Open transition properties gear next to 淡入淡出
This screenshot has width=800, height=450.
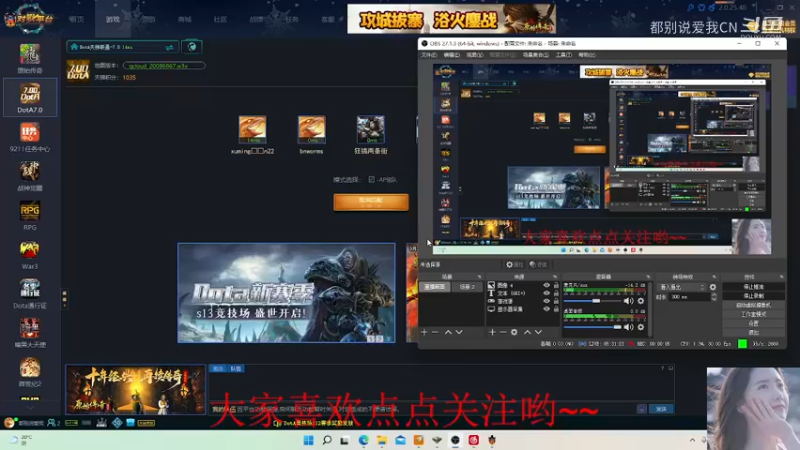pyautogui.click(x=713, y=287)
